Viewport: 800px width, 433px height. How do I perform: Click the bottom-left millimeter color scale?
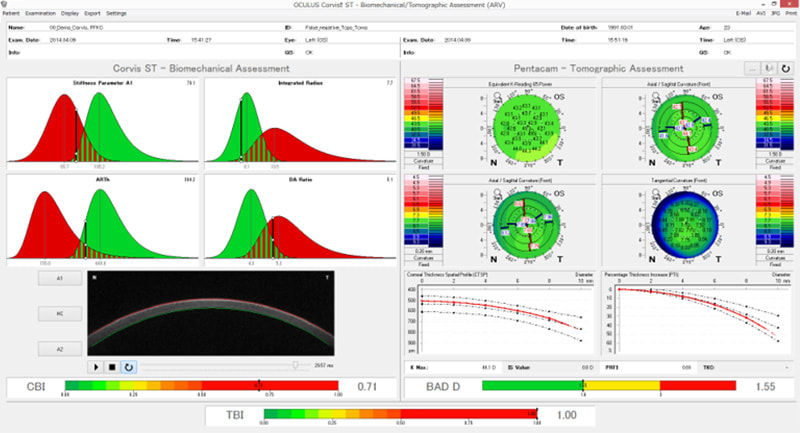click(x=423, y=210)
